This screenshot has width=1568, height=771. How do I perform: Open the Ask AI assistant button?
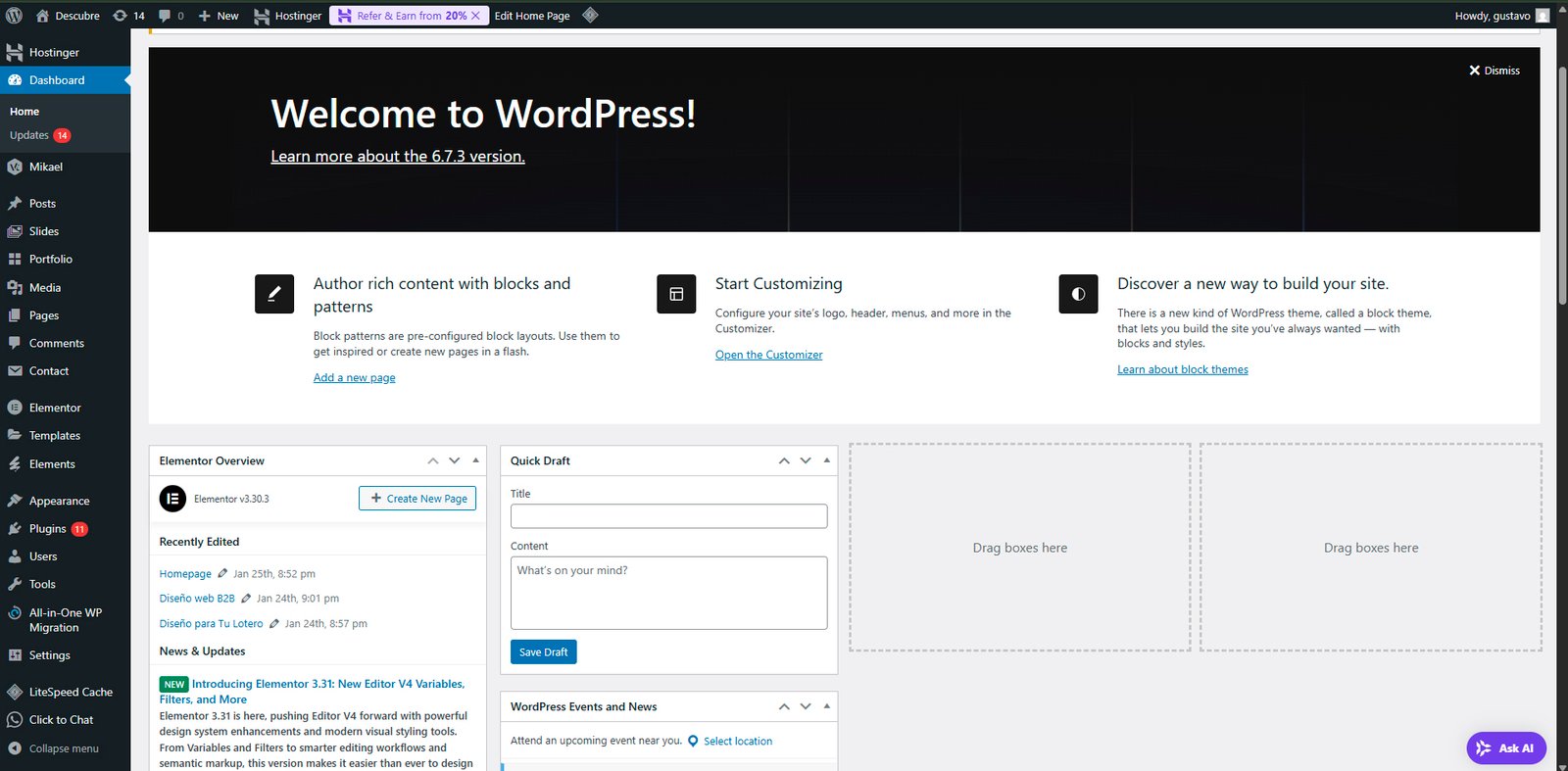point(1506,747)
